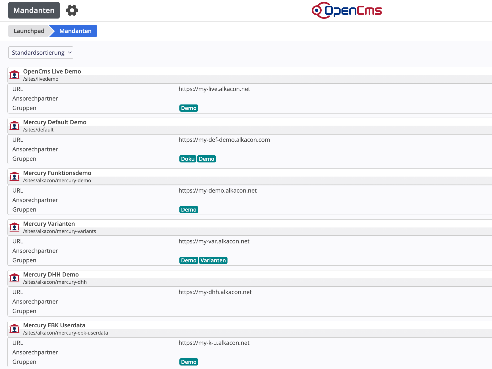The image size is (492, 369).
Task: Open the settings gear icon
Action: click(72, 10)
